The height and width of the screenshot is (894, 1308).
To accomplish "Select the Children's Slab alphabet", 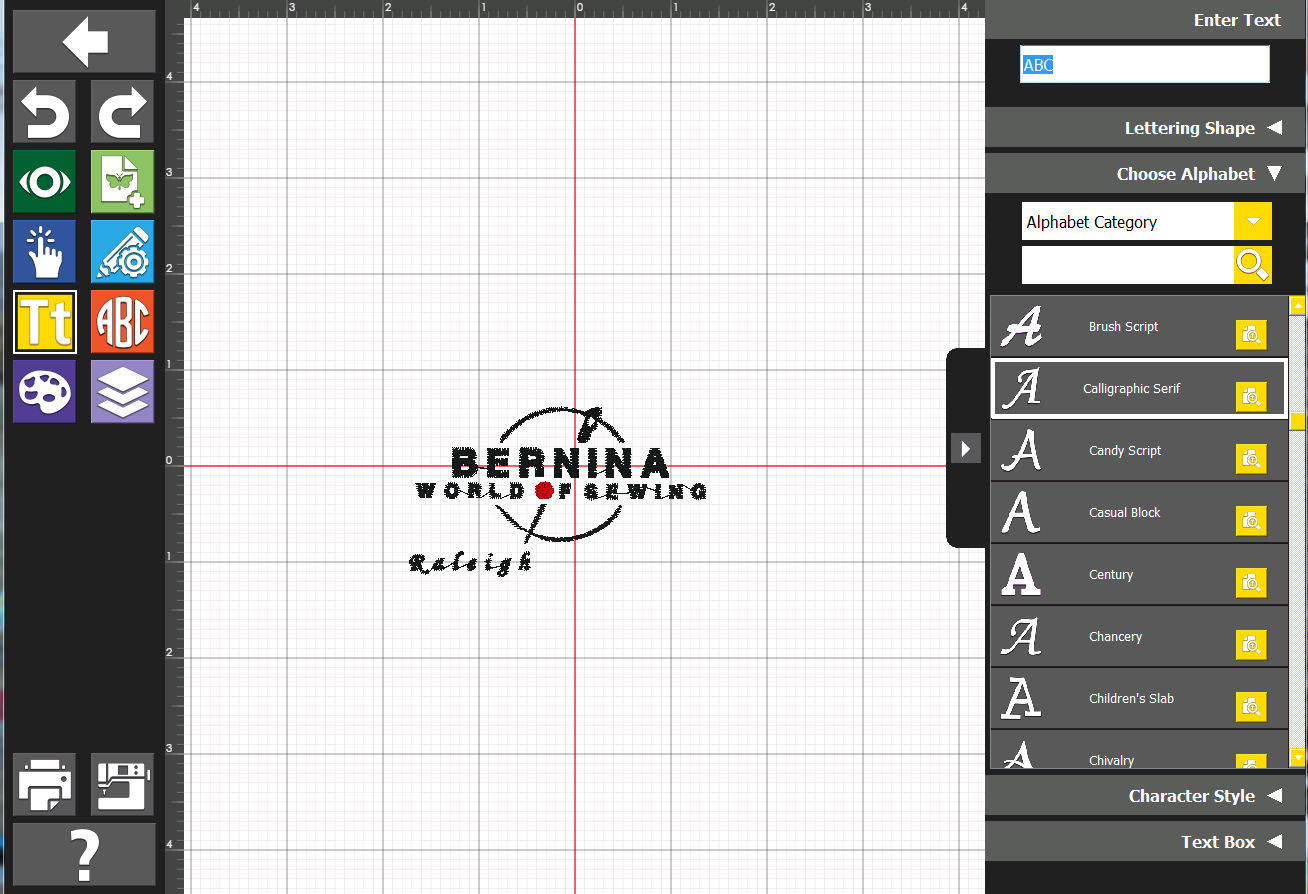I will 1139,699.
